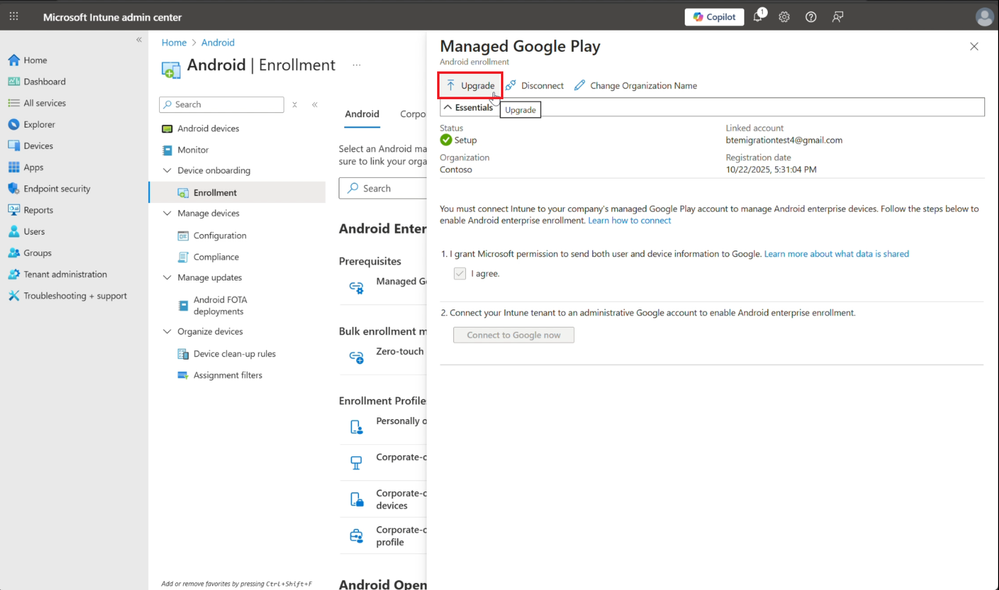Open Assignment filters item
The image size is (999, 590).
click(x=220, y=375)
